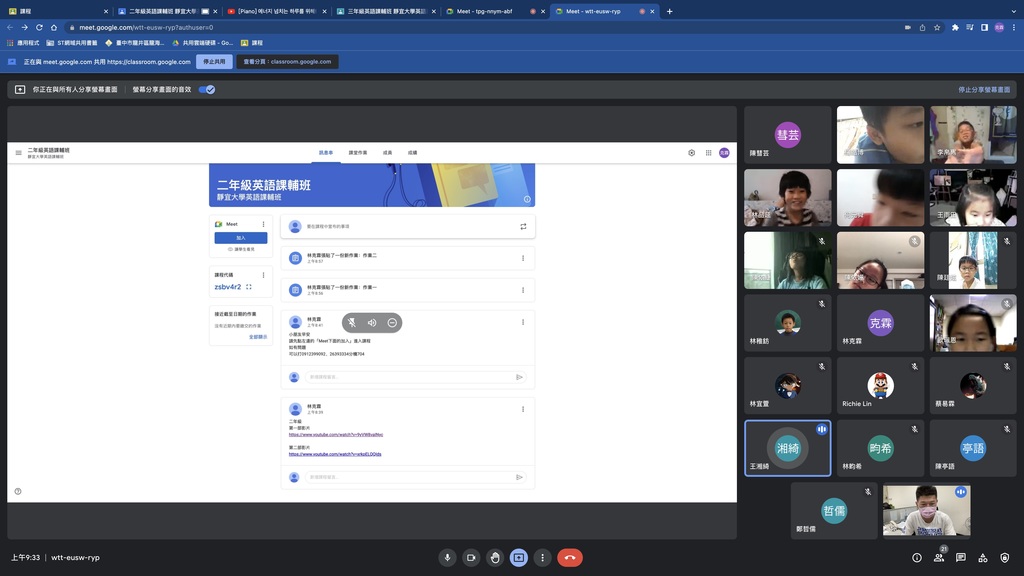Open the Classroom hamburger main menu
The image size is (1024, 576).
(18, 153)
